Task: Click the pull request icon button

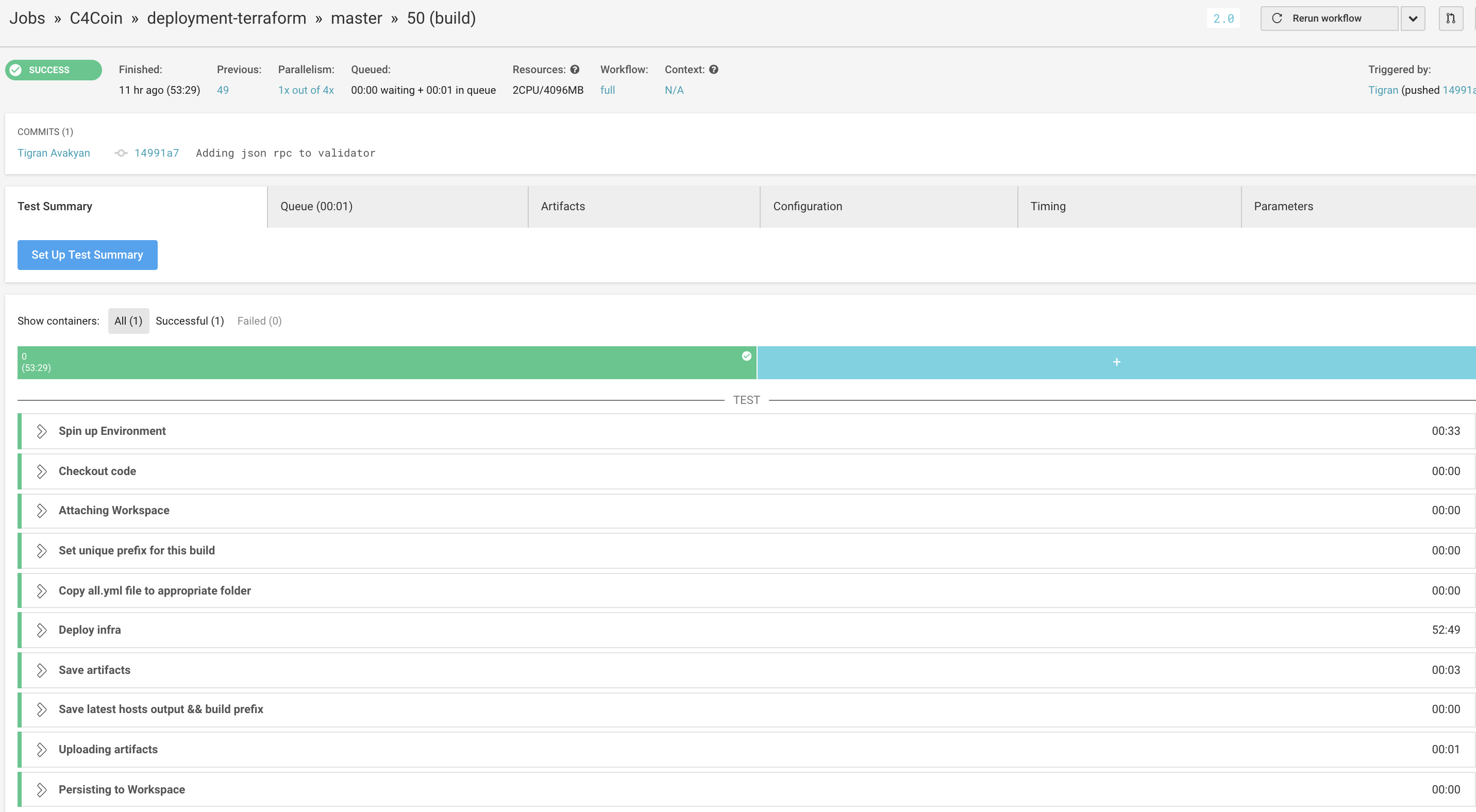Action: coord(1450,19)
